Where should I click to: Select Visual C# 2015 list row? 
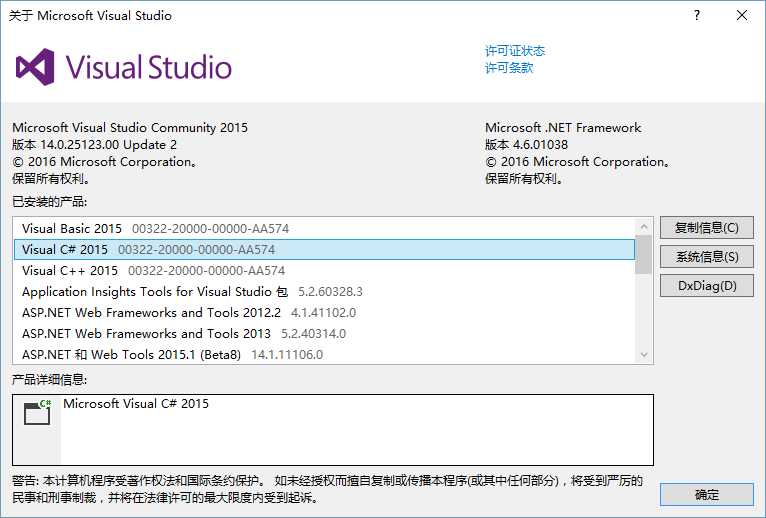(x=324, y=250)
